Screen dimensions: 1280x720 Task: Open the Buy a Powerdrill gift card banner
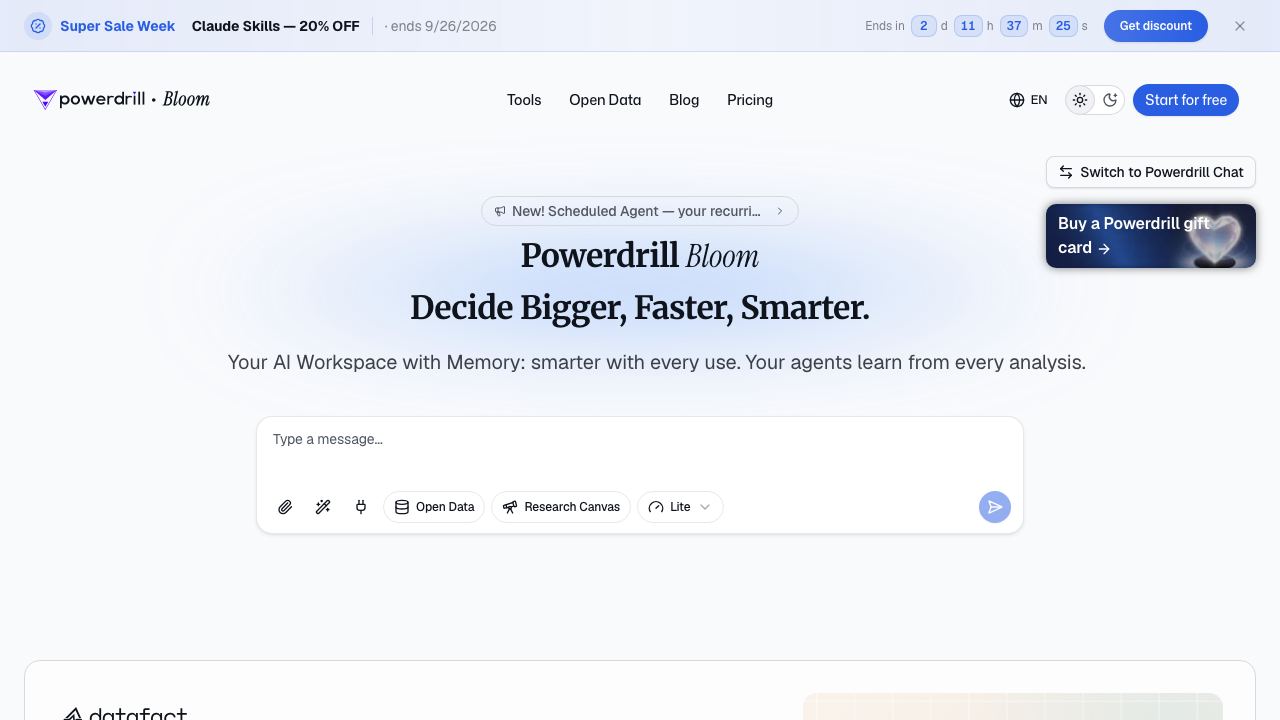1151,236
